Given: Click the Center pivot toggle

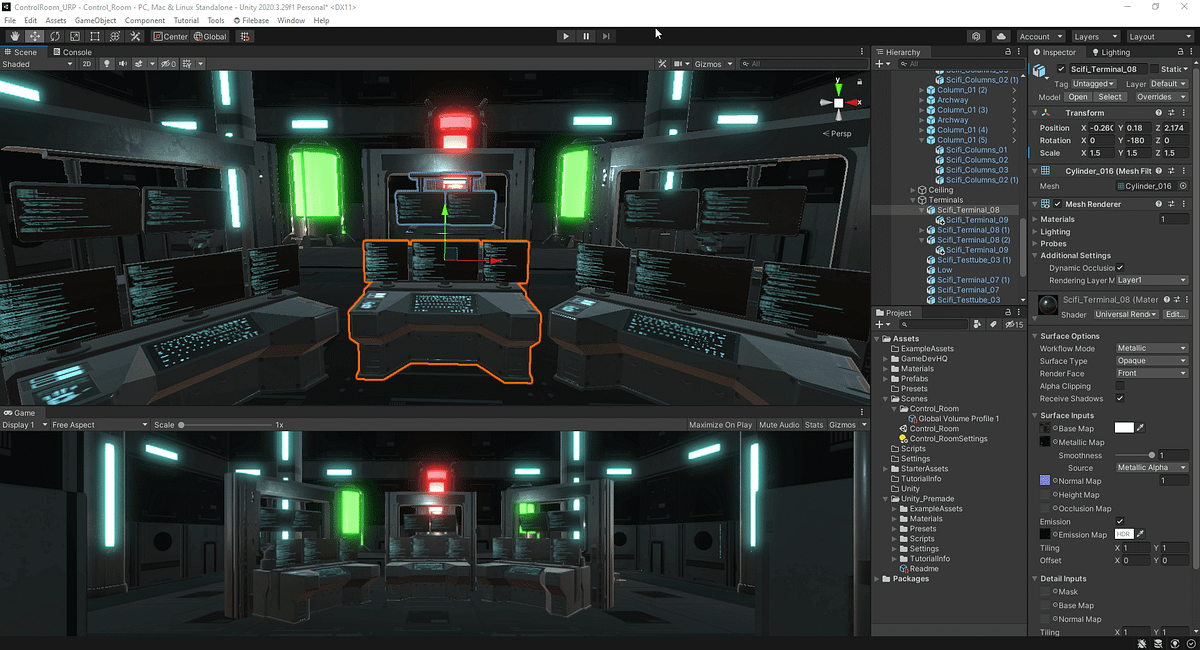Looking at the screenshot, I should click(x=170, y=36).
